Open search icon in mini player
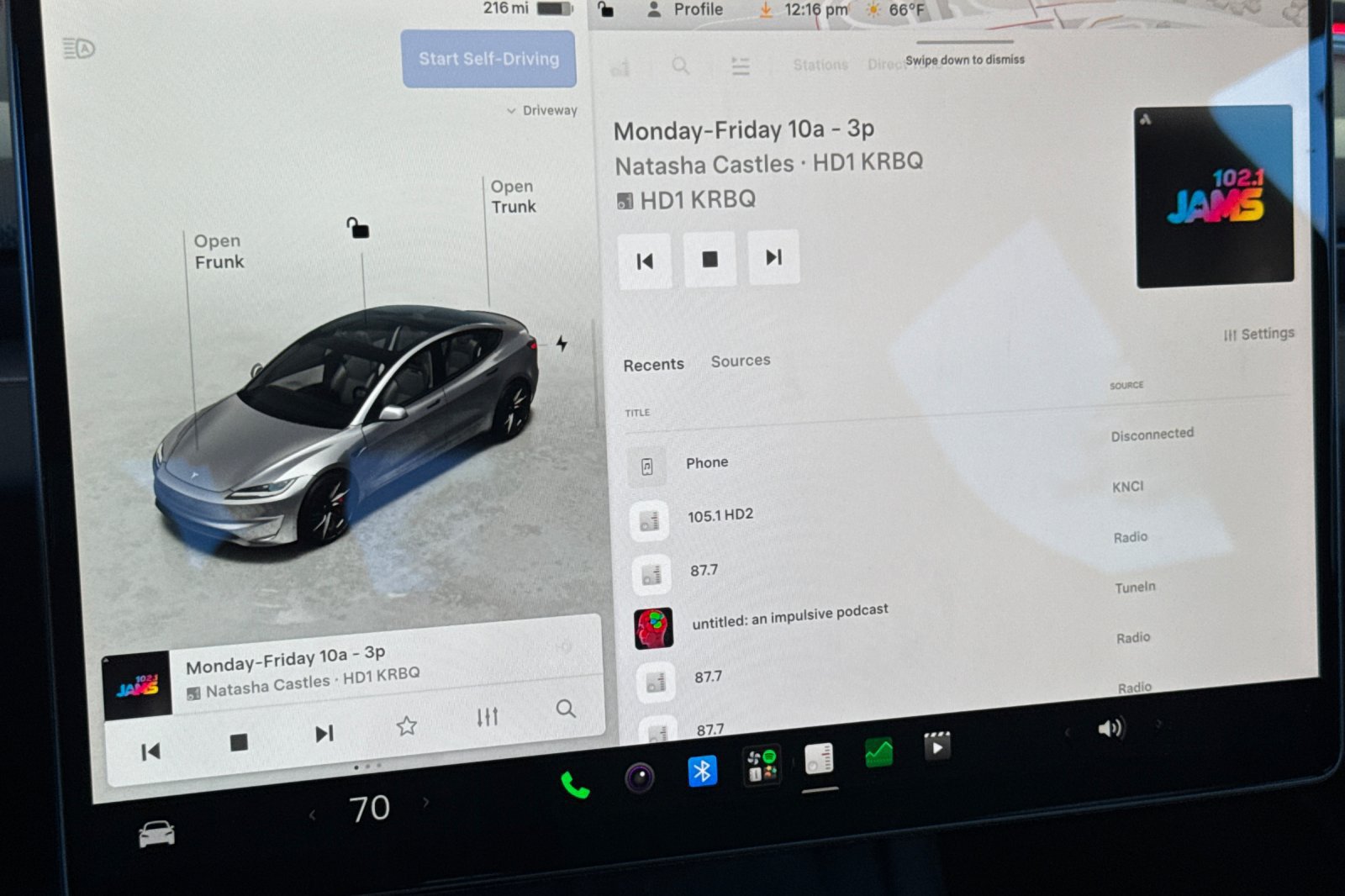This screenshot has width=1345, height=896. click(x=566, y=709)
